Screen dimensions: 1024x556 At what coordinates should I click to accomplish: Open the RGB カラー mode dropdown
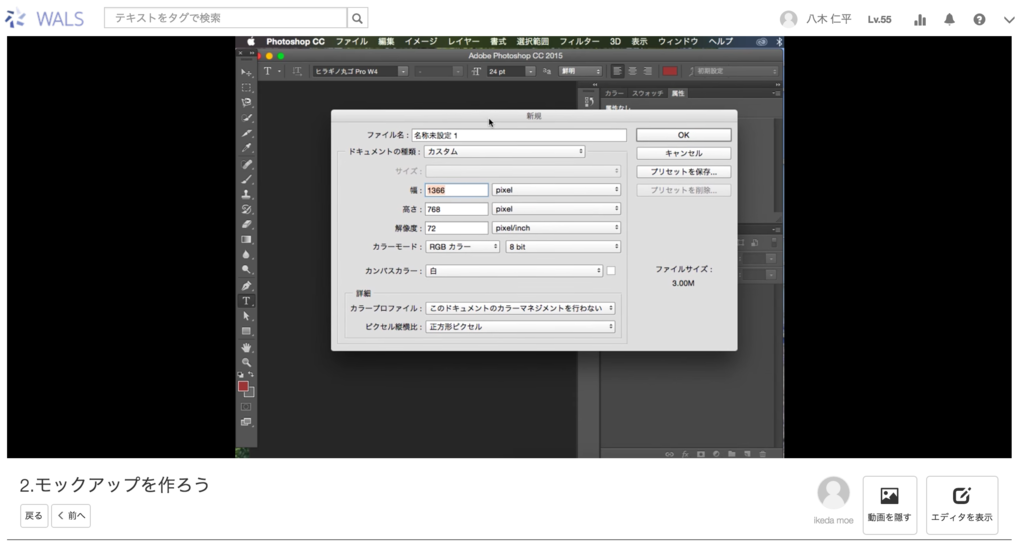[x=463, y=247]
